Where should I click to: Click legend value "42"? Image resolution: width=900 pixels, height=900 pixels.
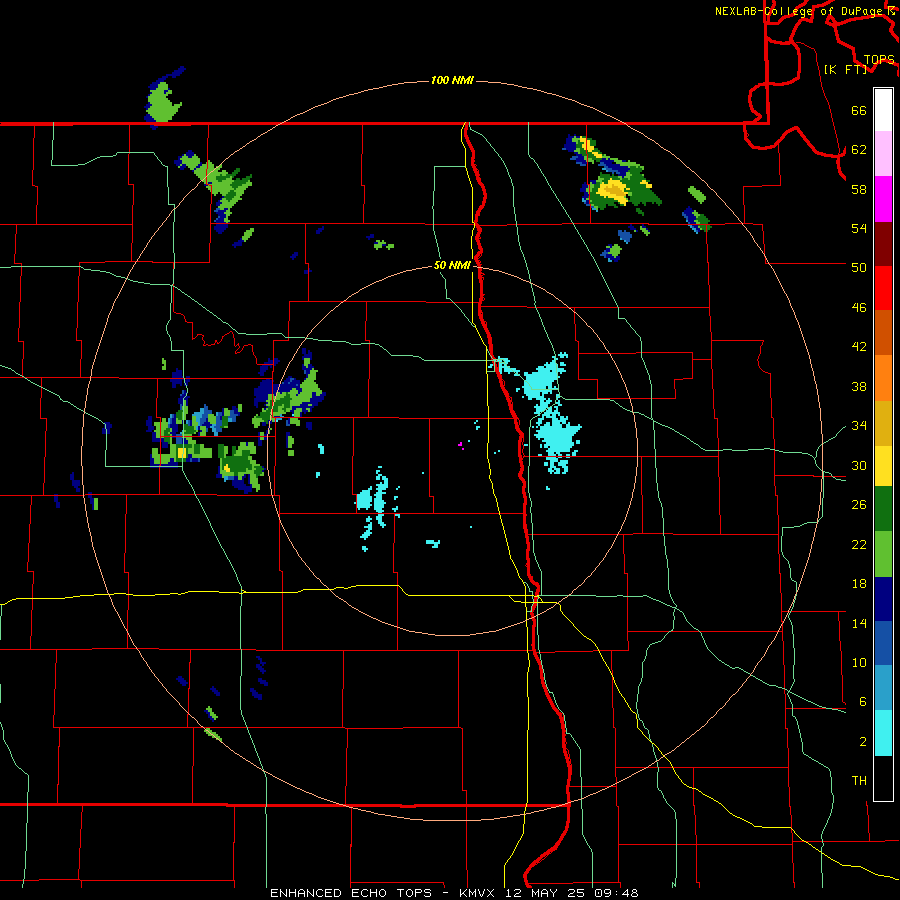[859, 346]
